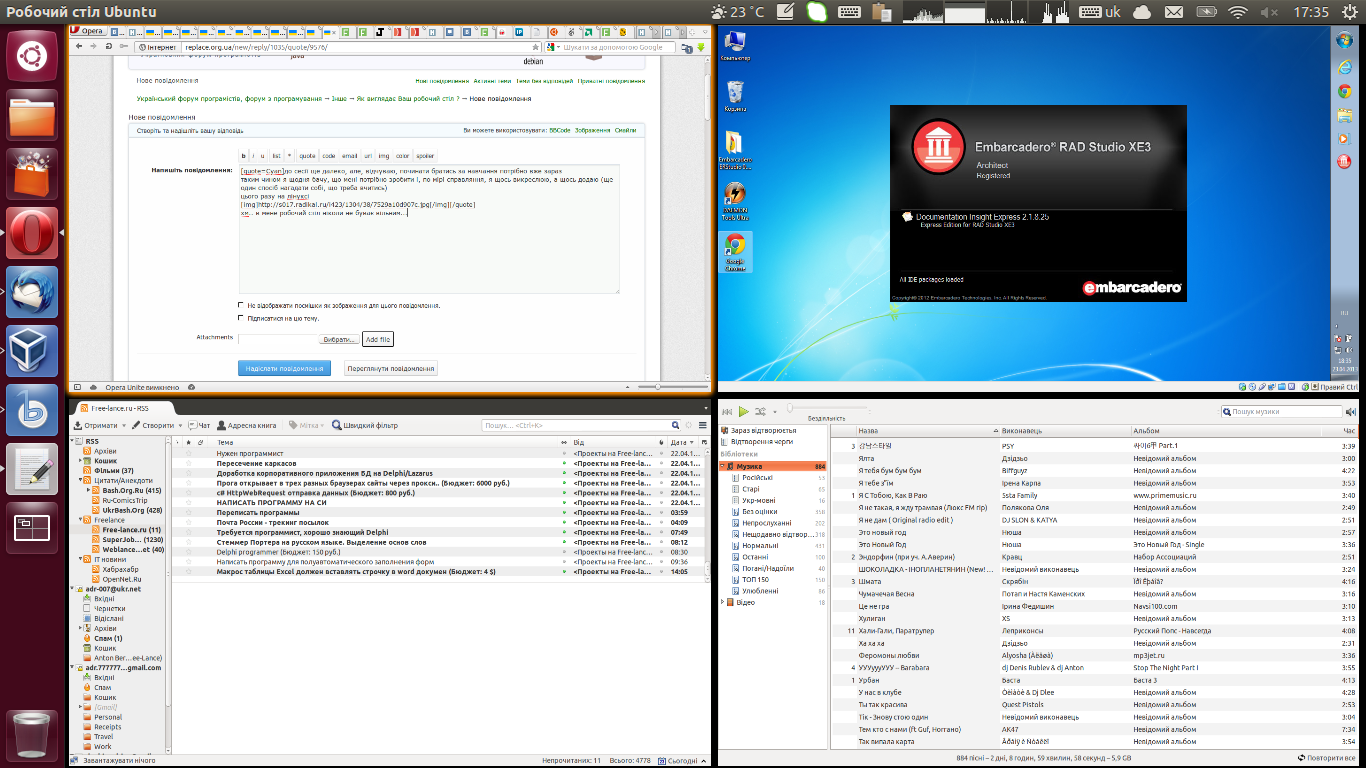Open the Отримати button dropdown arrow

tap(124, 425)
